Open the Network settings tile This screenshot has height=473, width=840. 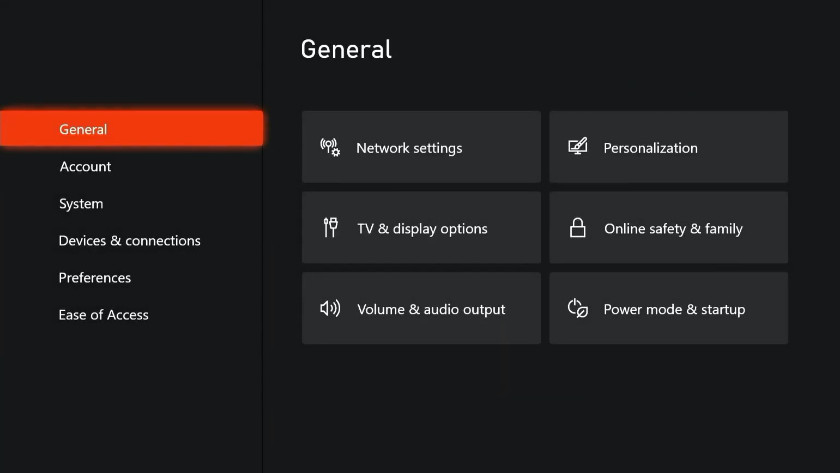tap(421, 147)
